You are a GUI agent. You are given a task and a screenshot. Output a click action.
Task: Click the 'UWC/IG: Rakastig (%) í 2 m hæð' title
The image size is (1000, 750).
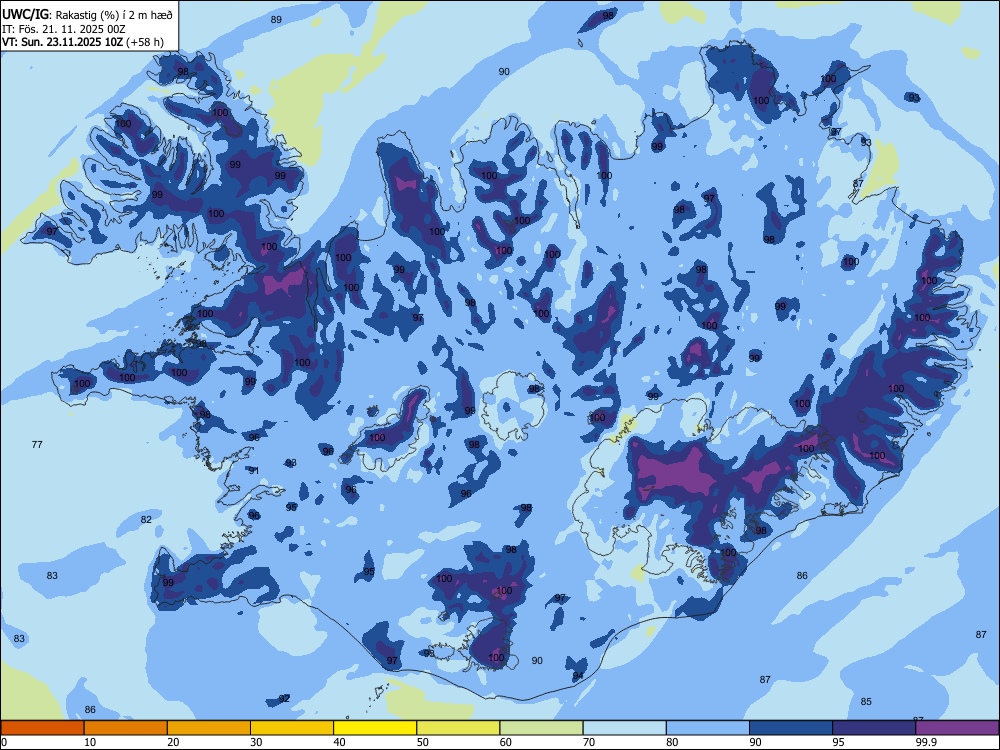tap(87, 14)
